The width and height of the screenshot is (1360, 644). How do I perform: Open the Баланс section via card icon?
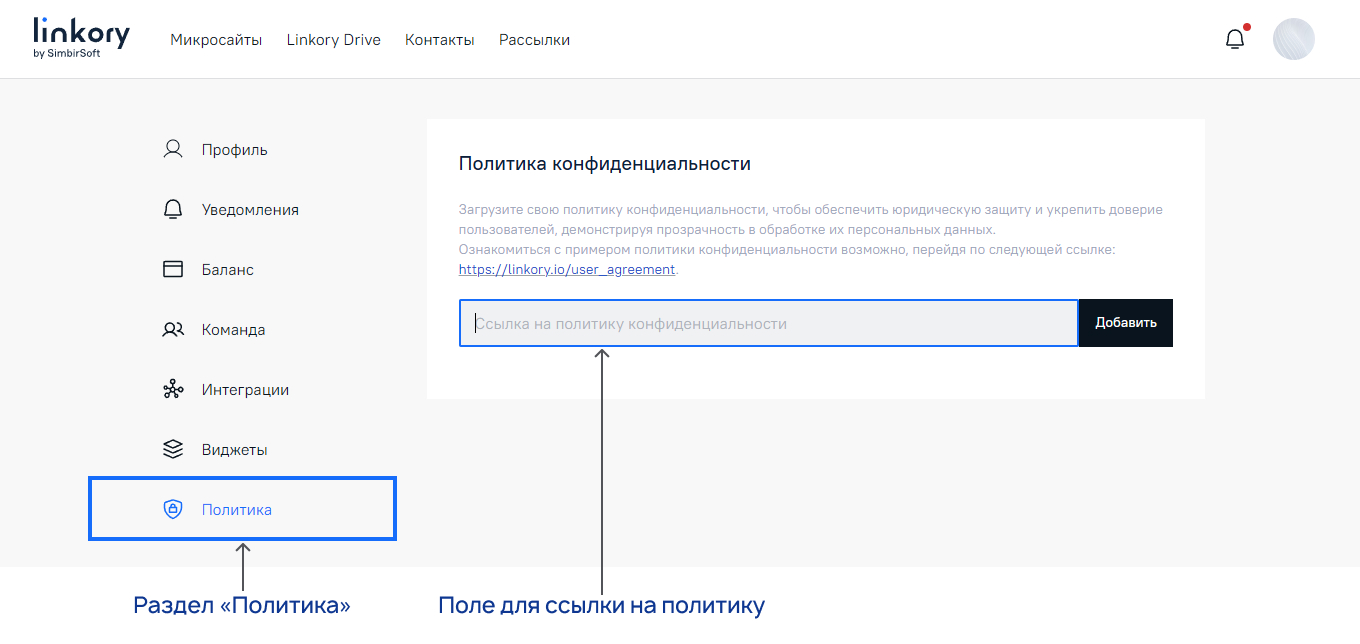pyautogui.click(x=171, y=268)
